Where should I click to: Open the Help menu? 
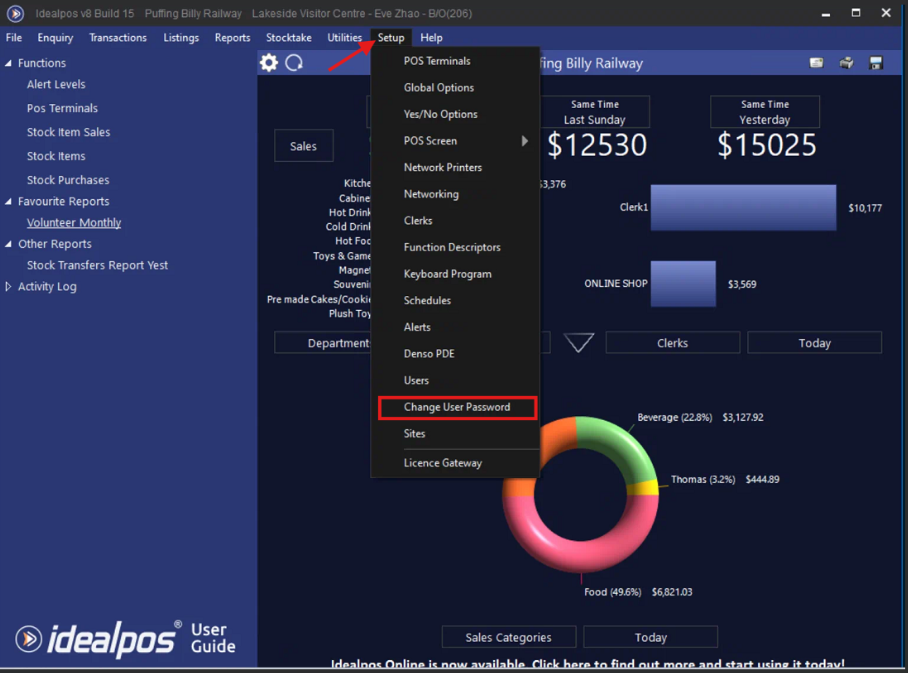tap(431, 38)
